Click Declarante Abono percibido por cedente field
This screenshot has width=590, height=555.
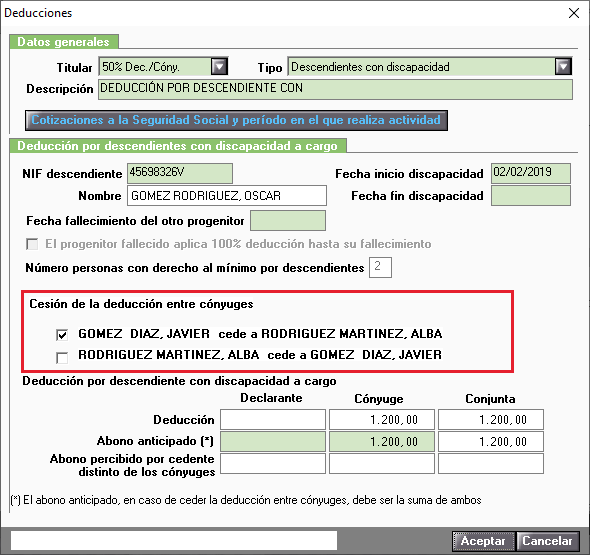coord(273,464)
